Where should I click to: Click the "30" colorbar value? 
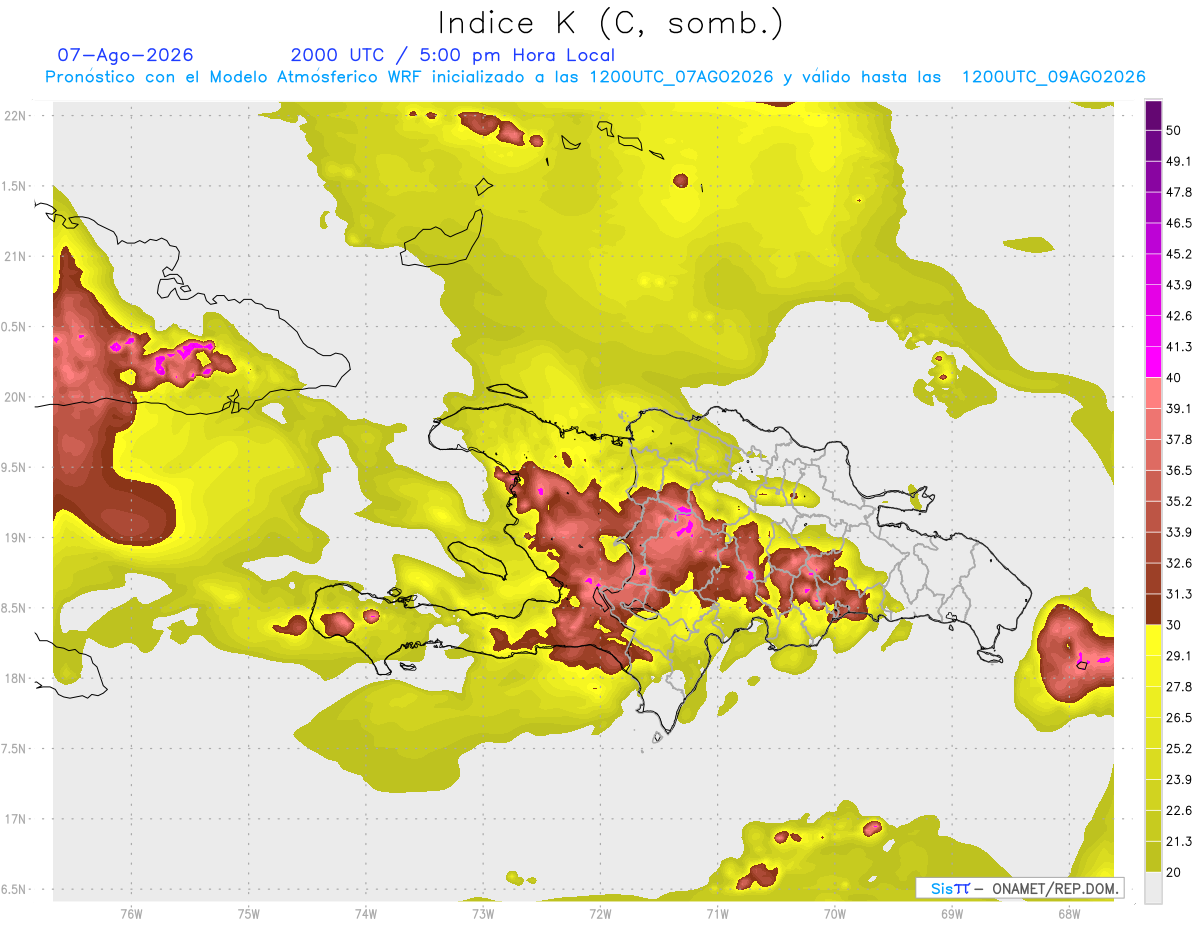1175,625
